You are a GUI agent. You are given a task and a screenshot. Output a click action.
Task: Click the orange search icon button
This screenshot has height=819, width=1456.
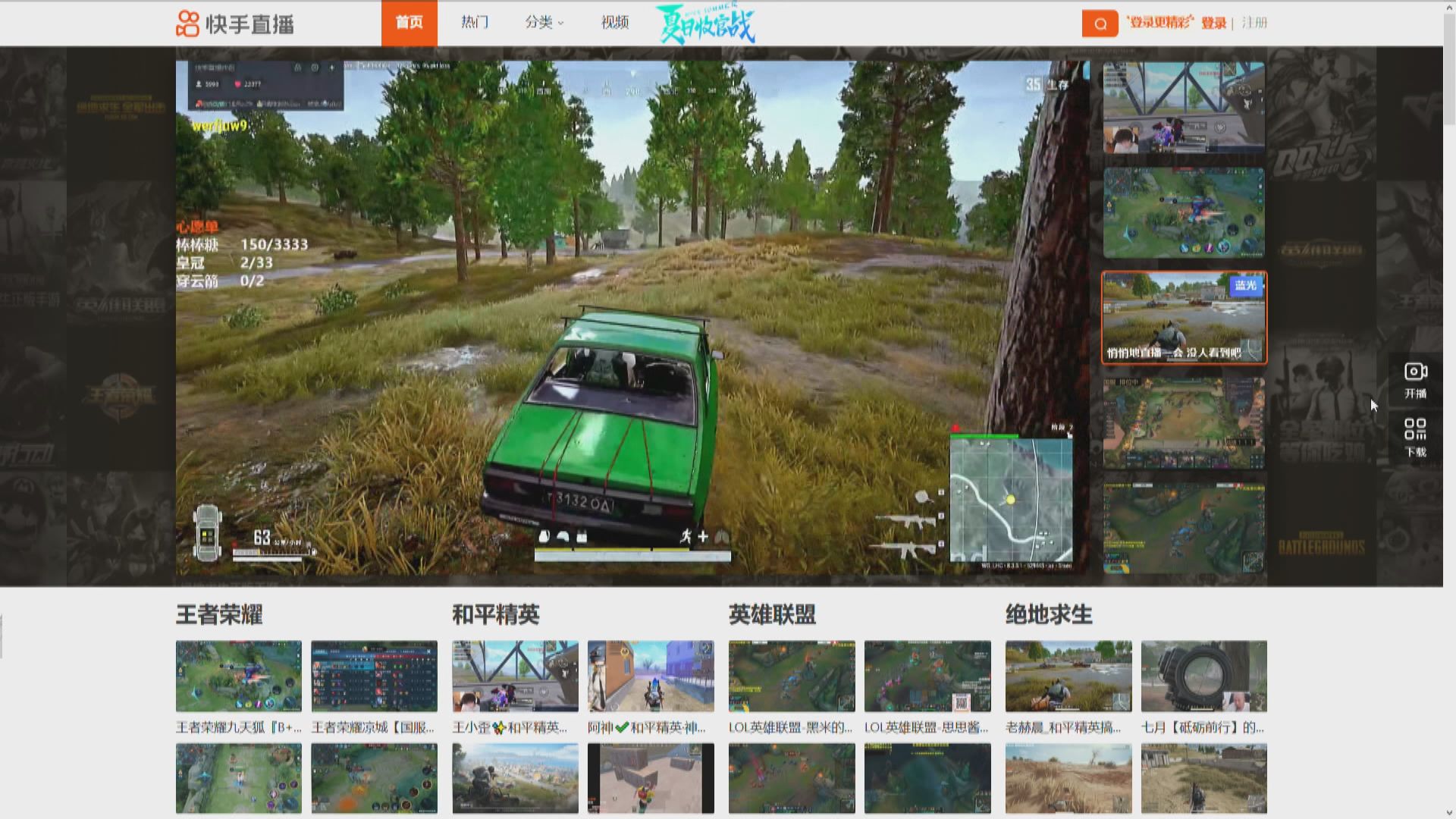(1100, 24)
